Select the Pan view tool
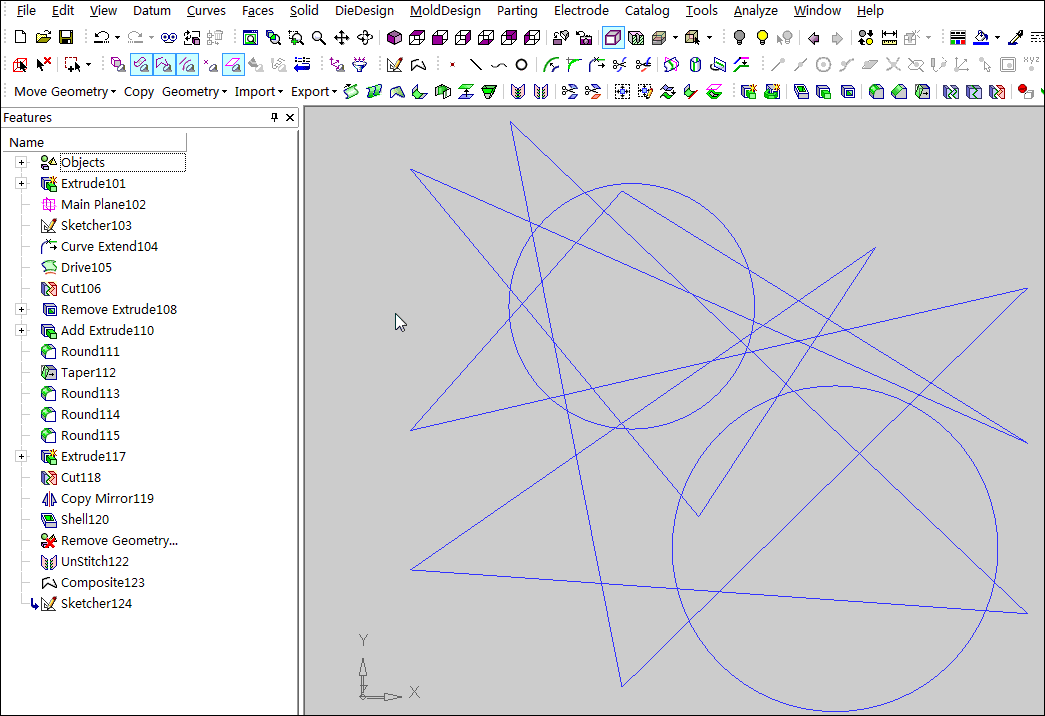Image resolution: width=1045 pixels, height=716 pixels. pos(342,38)
